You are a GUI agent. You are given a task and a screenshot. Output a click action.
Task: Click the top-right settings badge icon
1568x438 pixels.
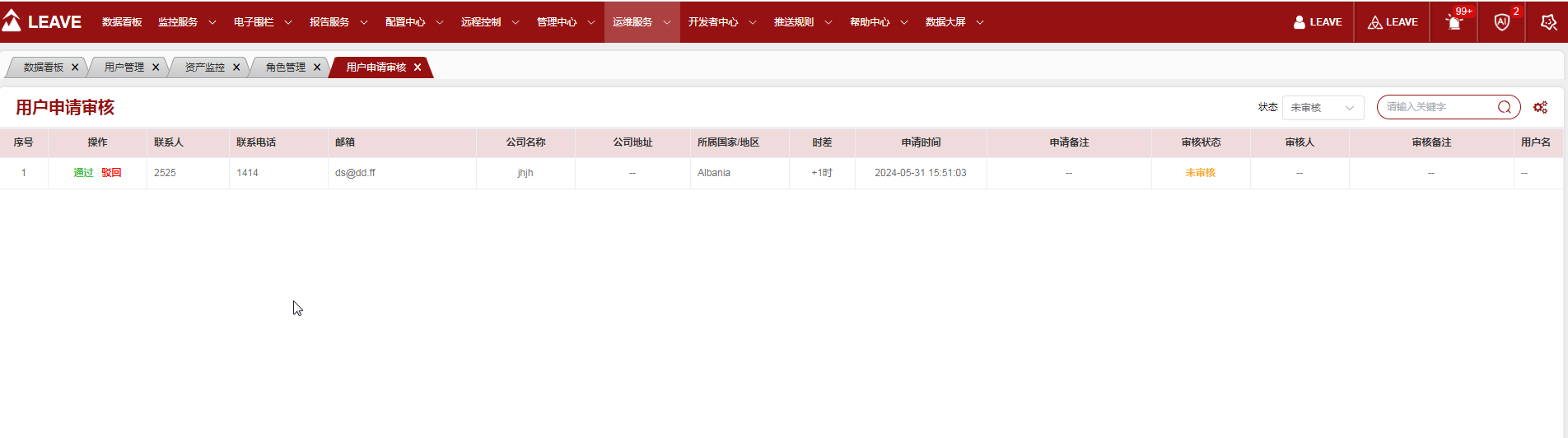[x=1548, y=22]
